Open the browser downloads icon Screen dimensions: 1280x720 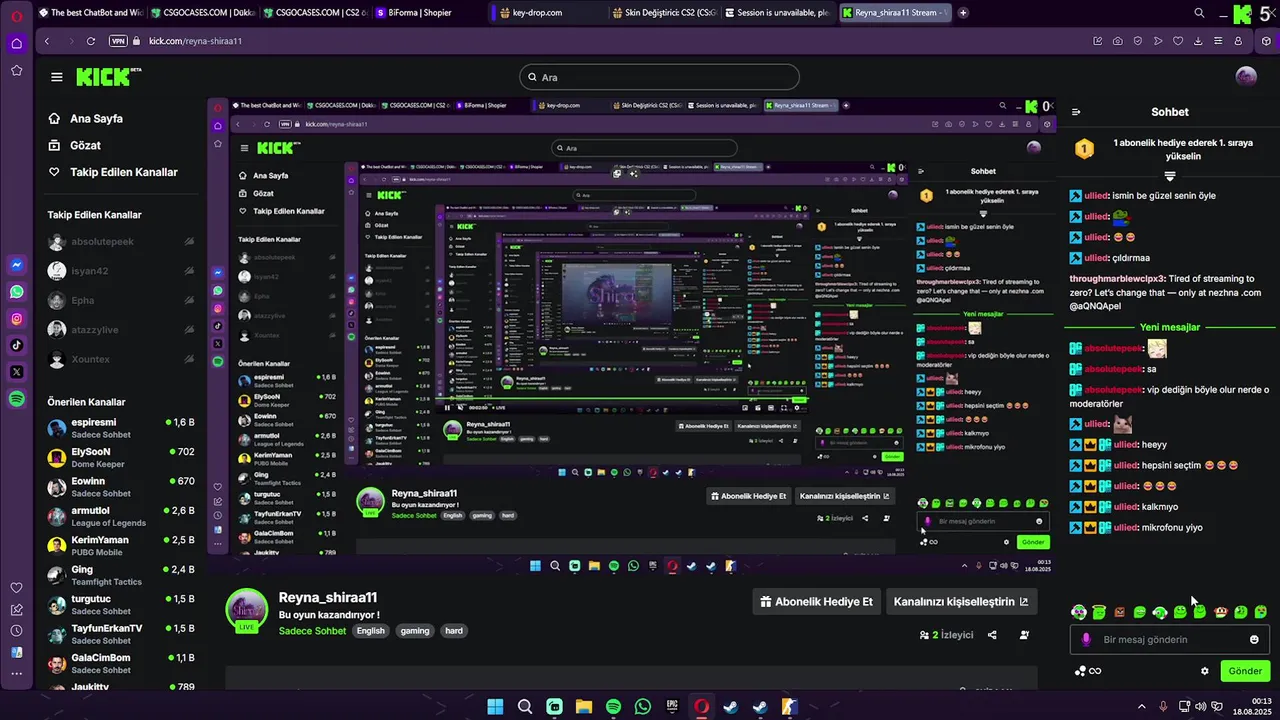pos(1198,41)
